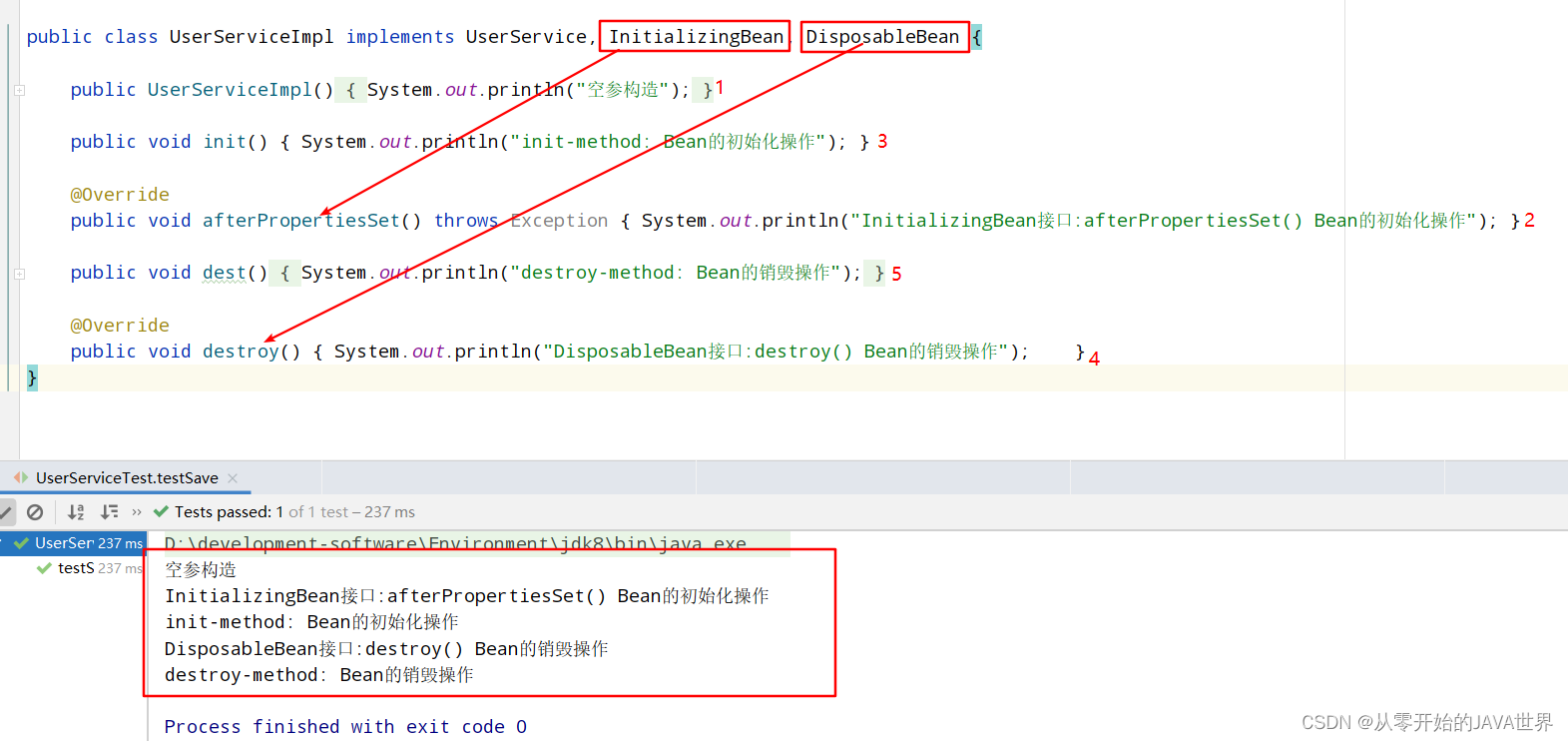Click the dest() method name
This screenshot has width=1568, height=741.
(225, 273)
